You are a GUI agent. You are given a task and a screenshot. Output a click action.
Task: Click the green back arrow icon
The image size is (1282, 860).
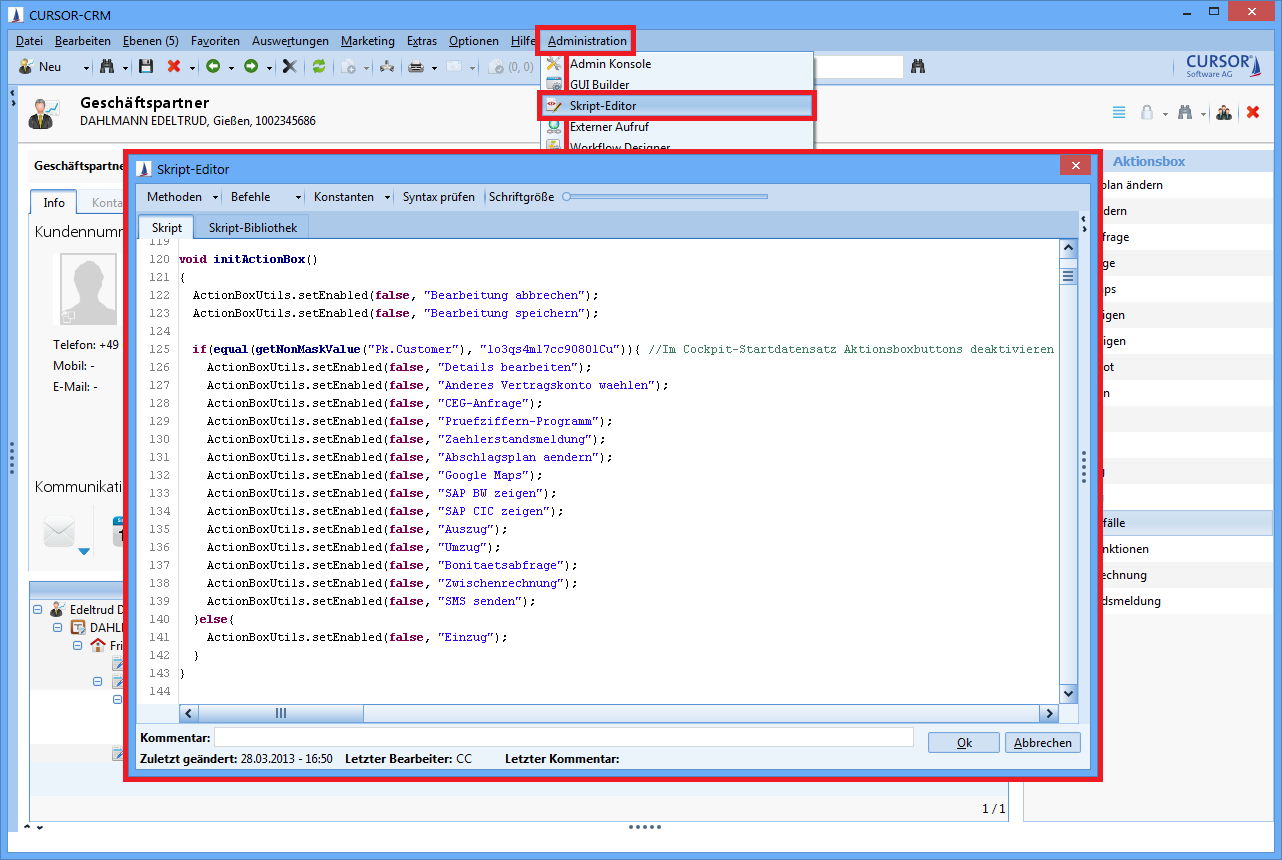(213, 67)
